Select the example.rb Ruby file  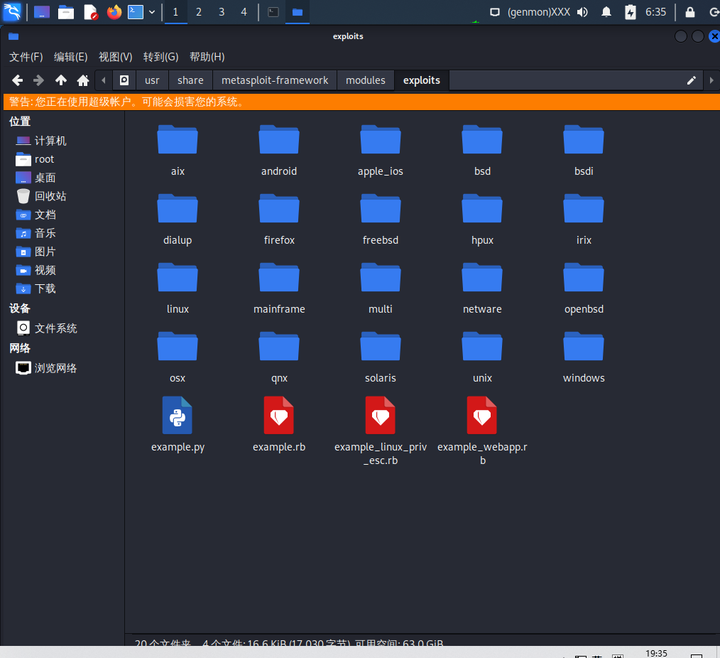[279, 424]
